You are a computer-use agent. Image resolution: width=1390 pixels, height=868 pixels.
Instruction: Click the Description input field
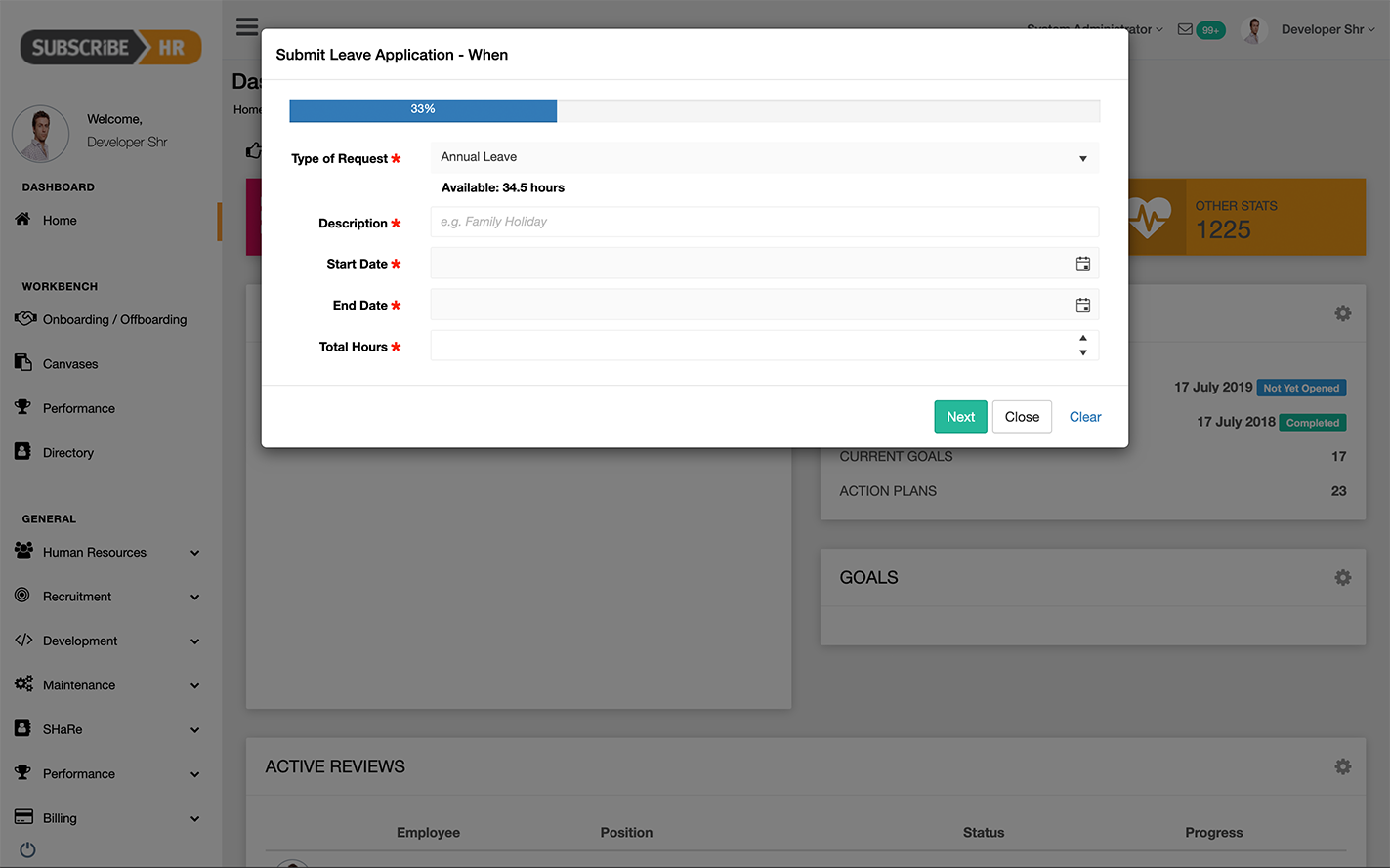tap(764, 222)
